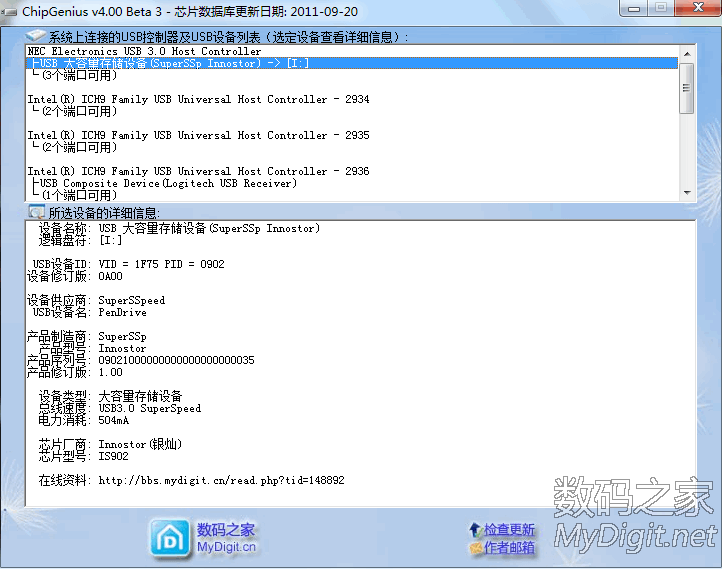Click the serial number 090210000000000000000035
722x569 pixels.
coord(176,360)
